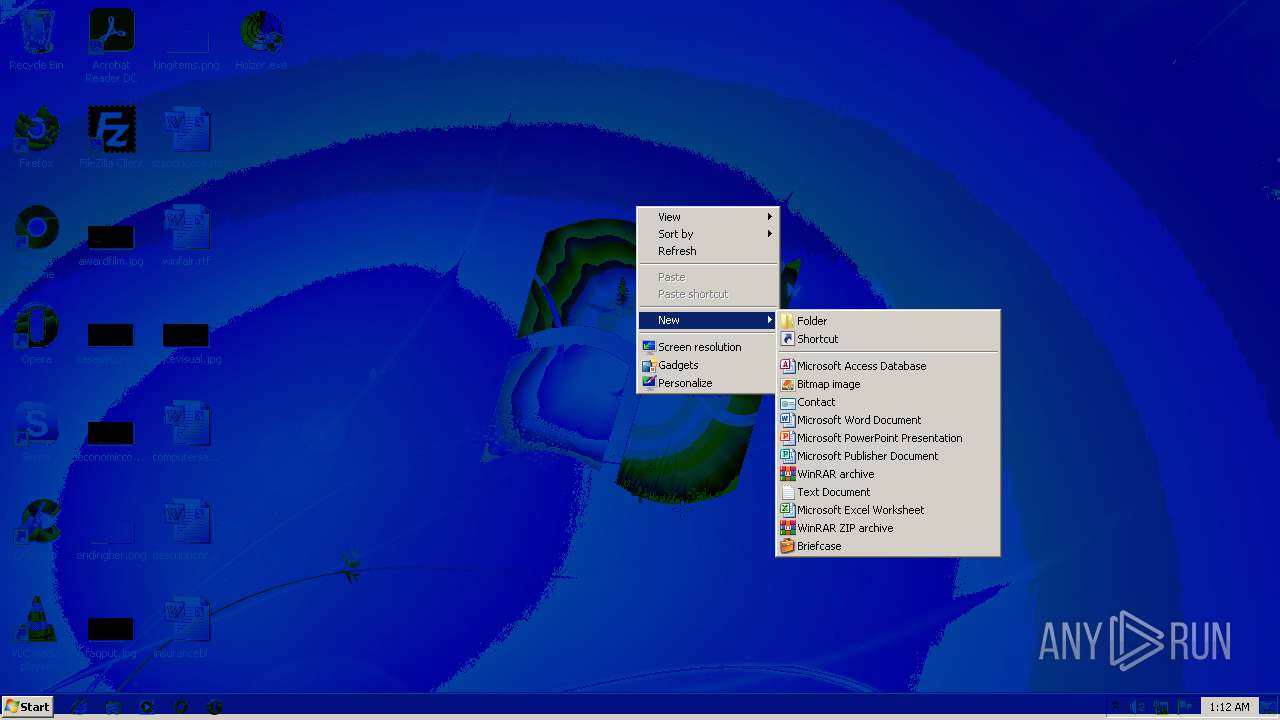Create a new Microsoft Word Document
The height and width of the screenshot is (720, 1280).
(x=888, y=420)
